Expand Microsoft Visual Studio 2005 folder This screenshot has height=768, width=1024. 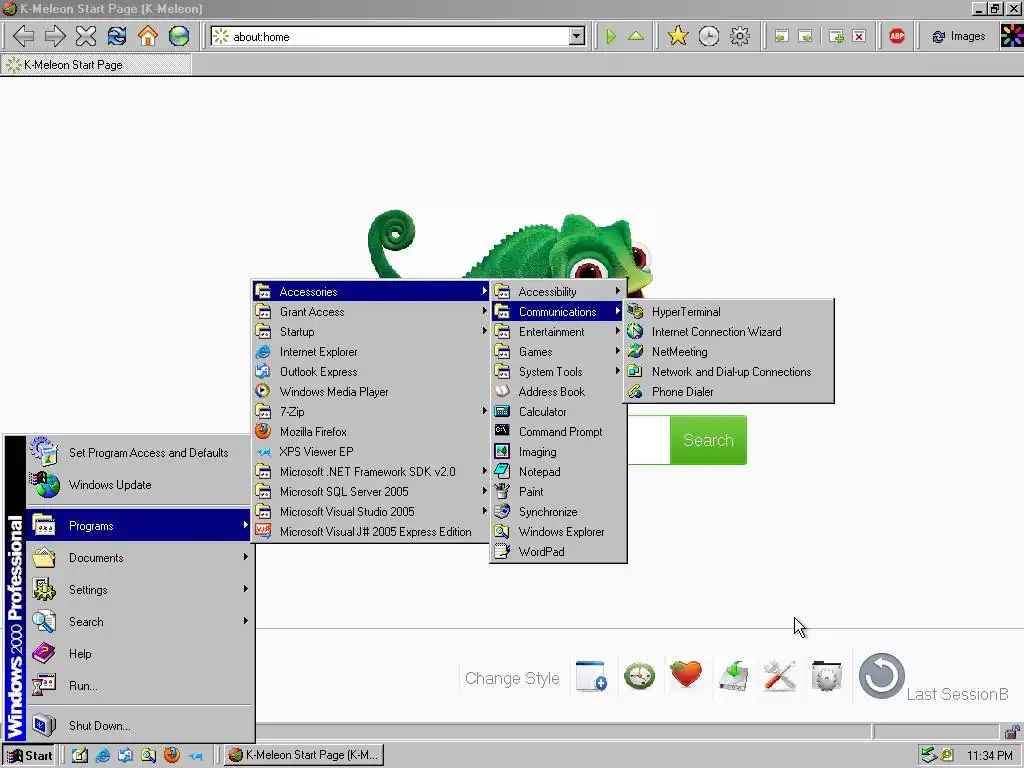pos(371,512)
